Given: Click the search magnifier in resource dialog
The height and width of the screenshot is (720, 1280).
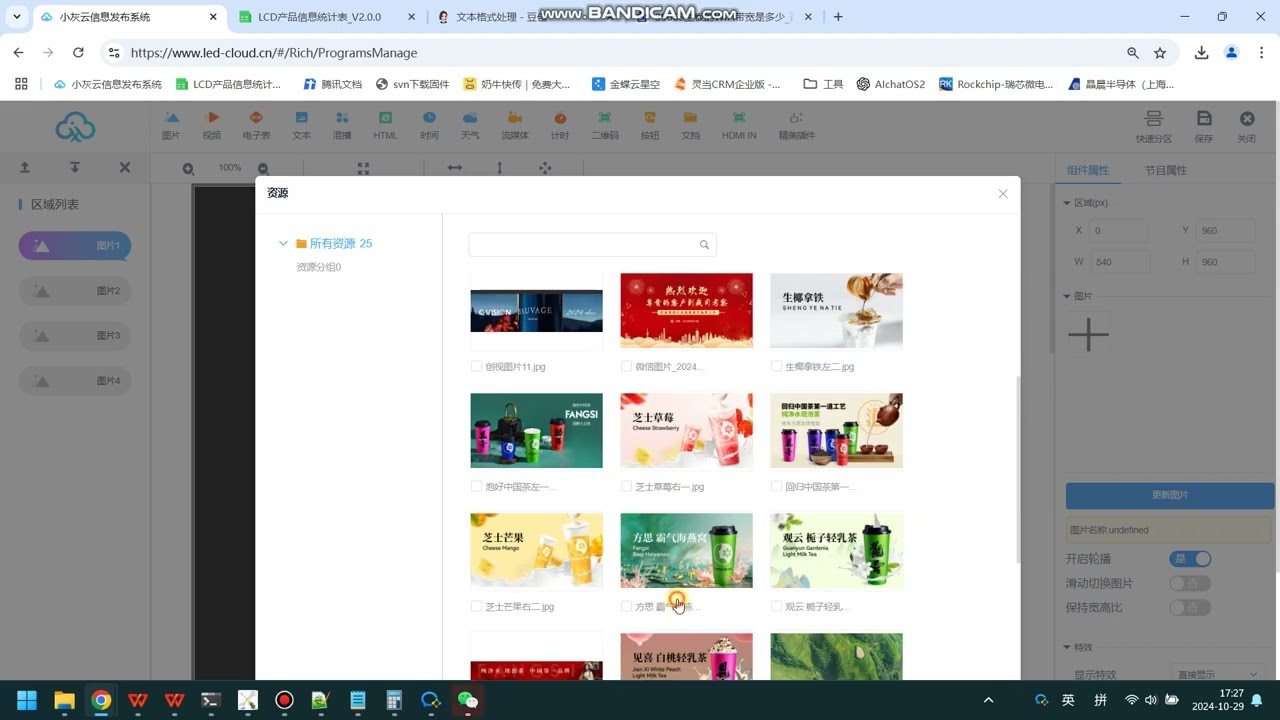Looking at the screenshot, I should [x=704, y=245].
